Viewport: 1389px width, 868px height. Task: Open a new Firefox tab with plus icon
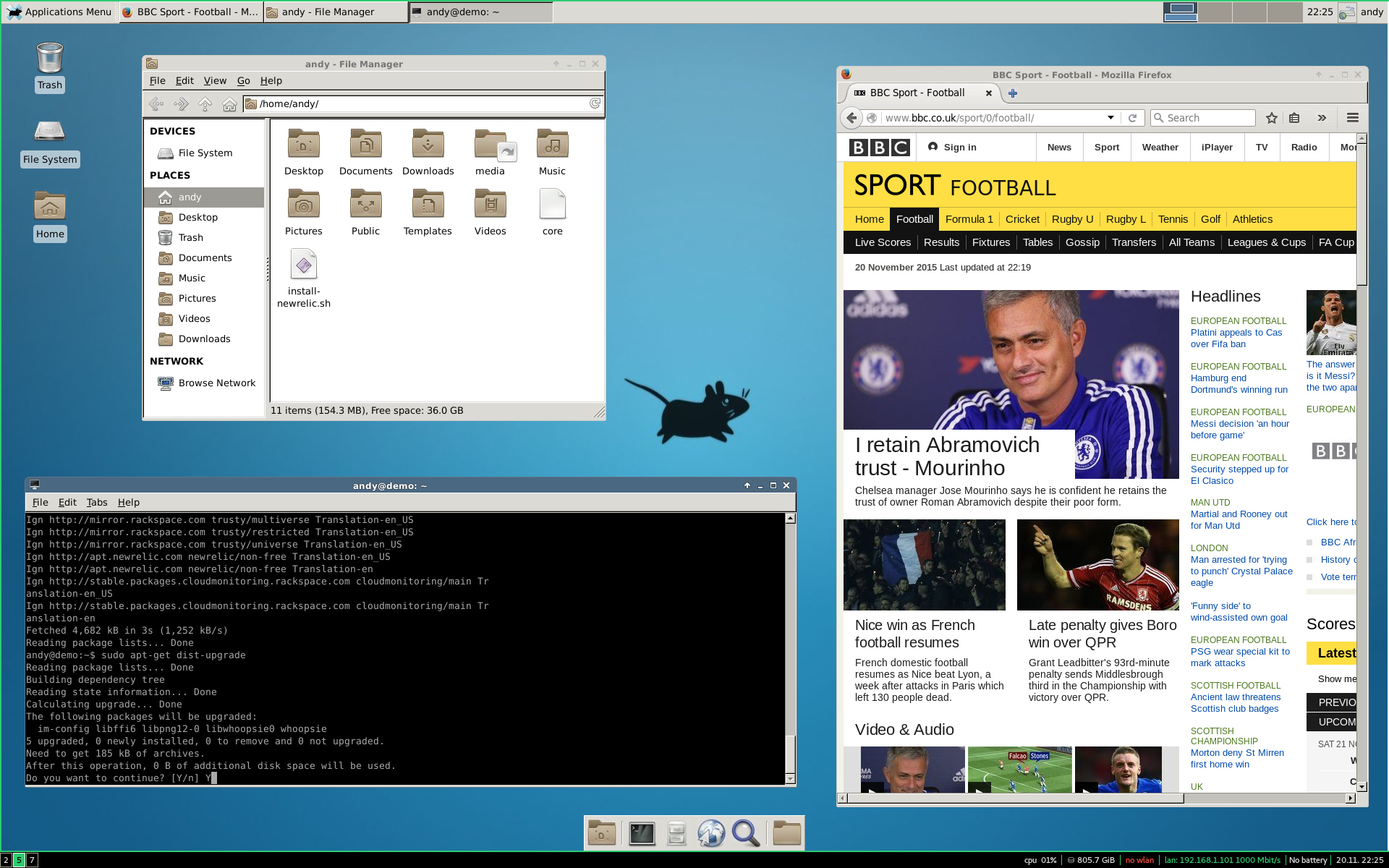click(1013, 93)
